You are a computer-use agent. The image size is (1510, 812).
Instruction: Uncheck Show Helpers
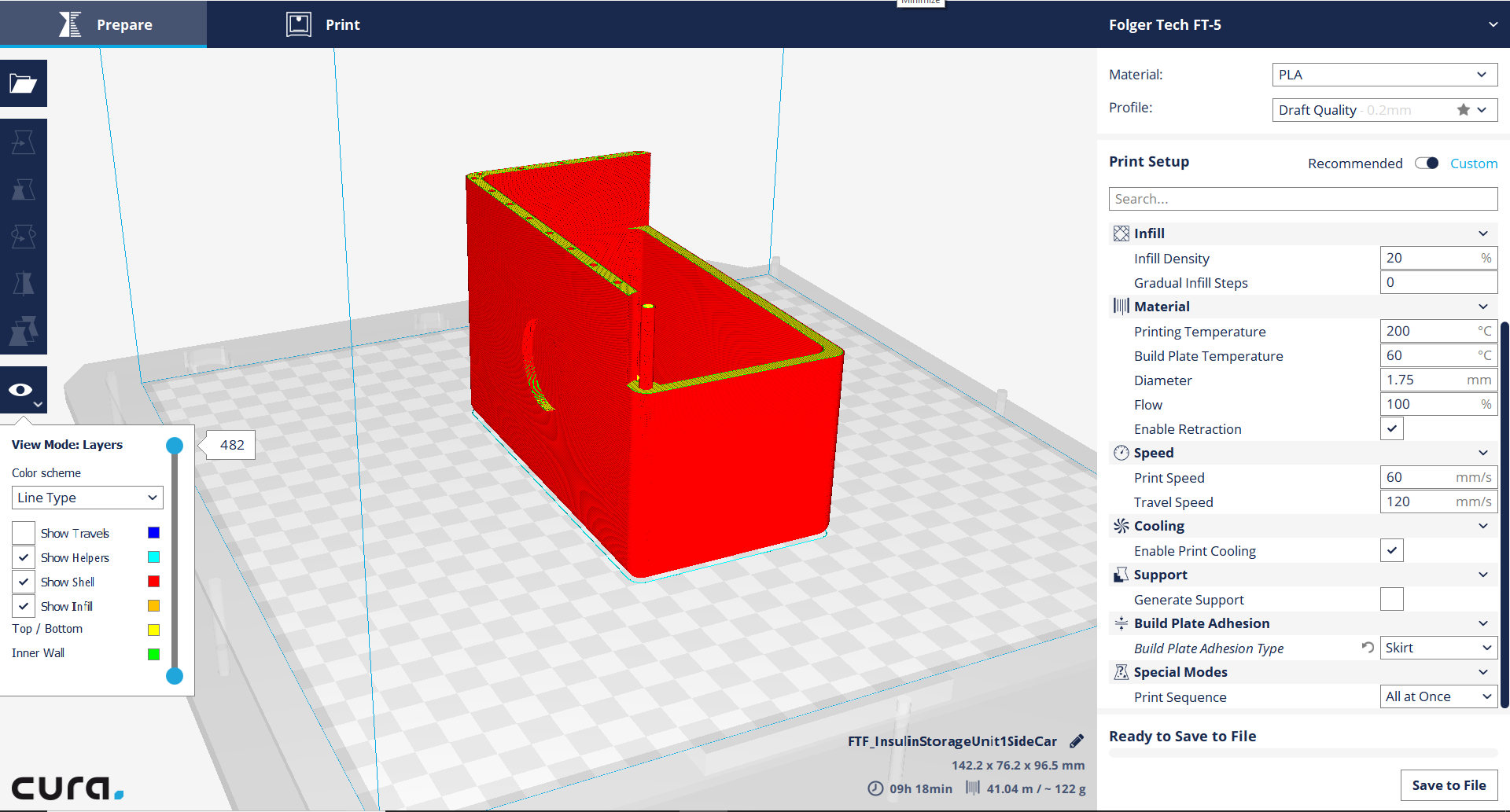pyautogui.click(x=24, y=557)
